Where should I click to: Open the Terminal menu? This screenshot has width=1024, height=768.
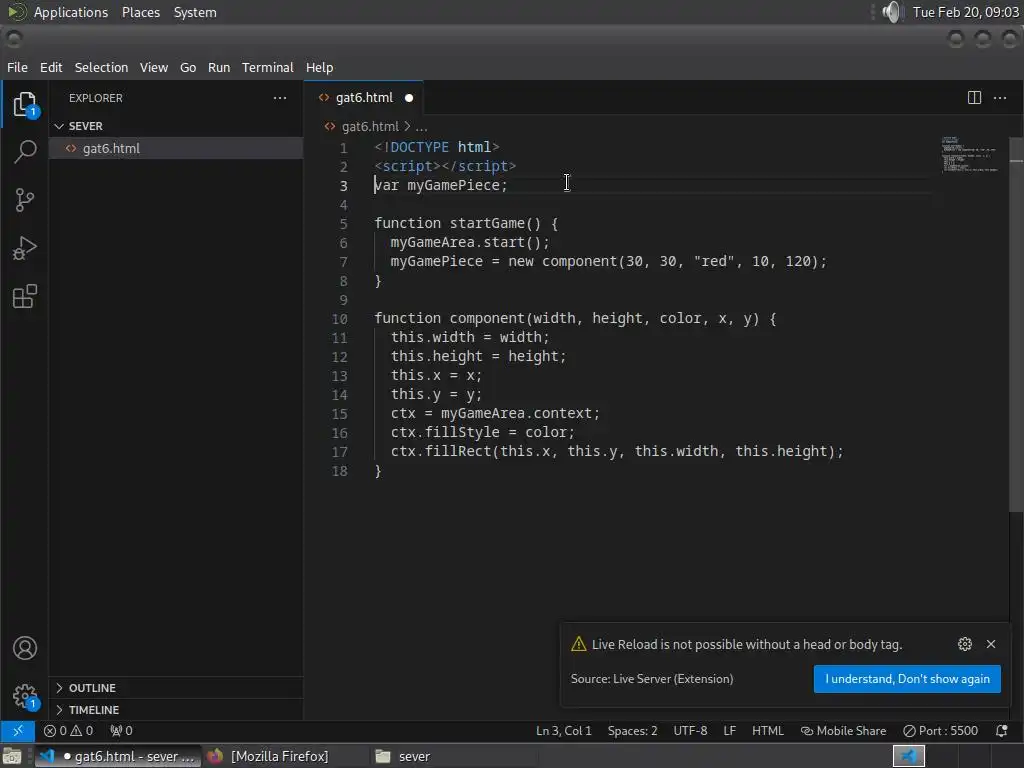pos(268,67)
